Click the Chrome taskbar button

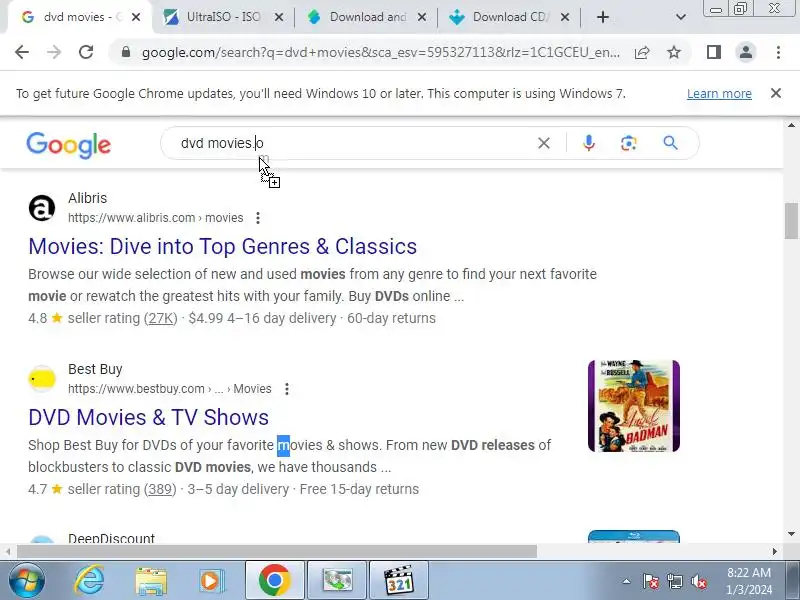[274, 581]
